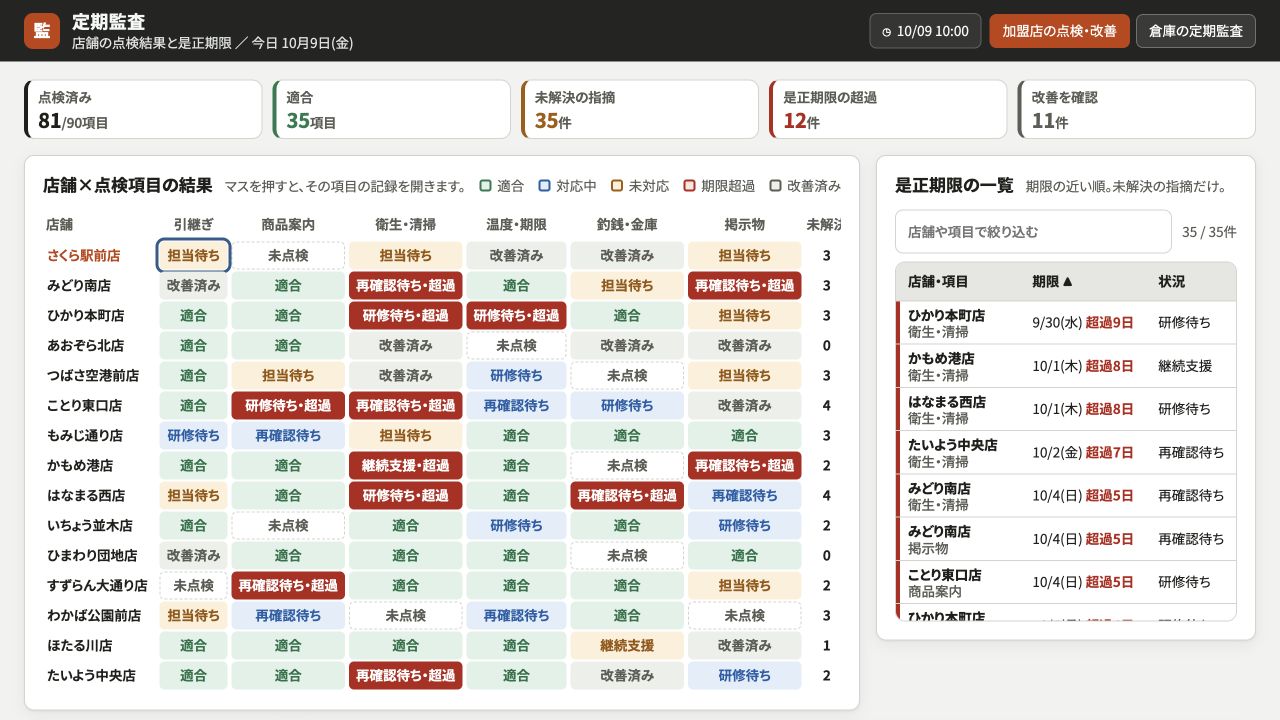Open たいよう中央店's 掲示物 研修待ち cell
This screenshot has width=1280, height=720.
point(745,676)
